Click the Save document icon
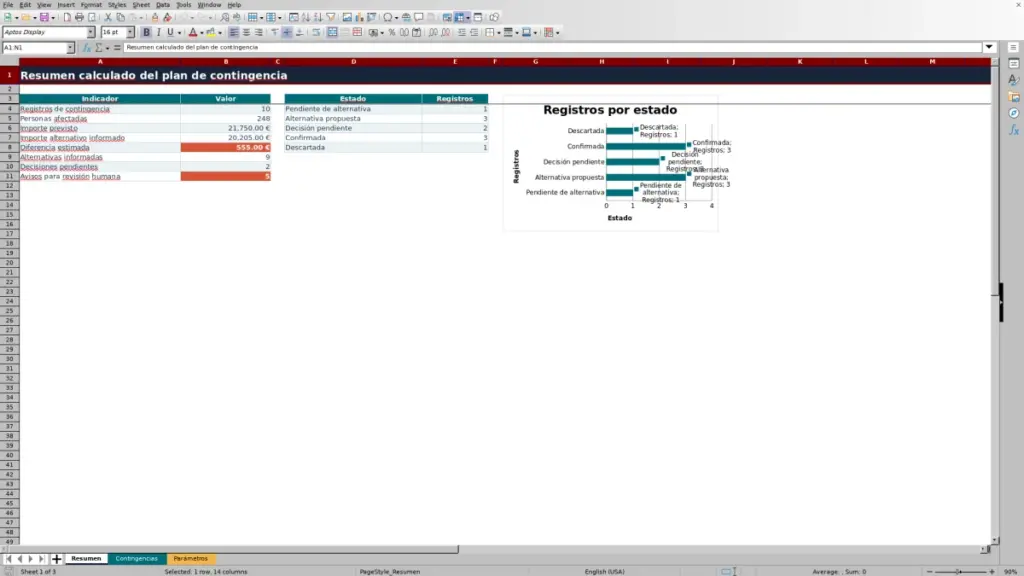 click(44, 17)
